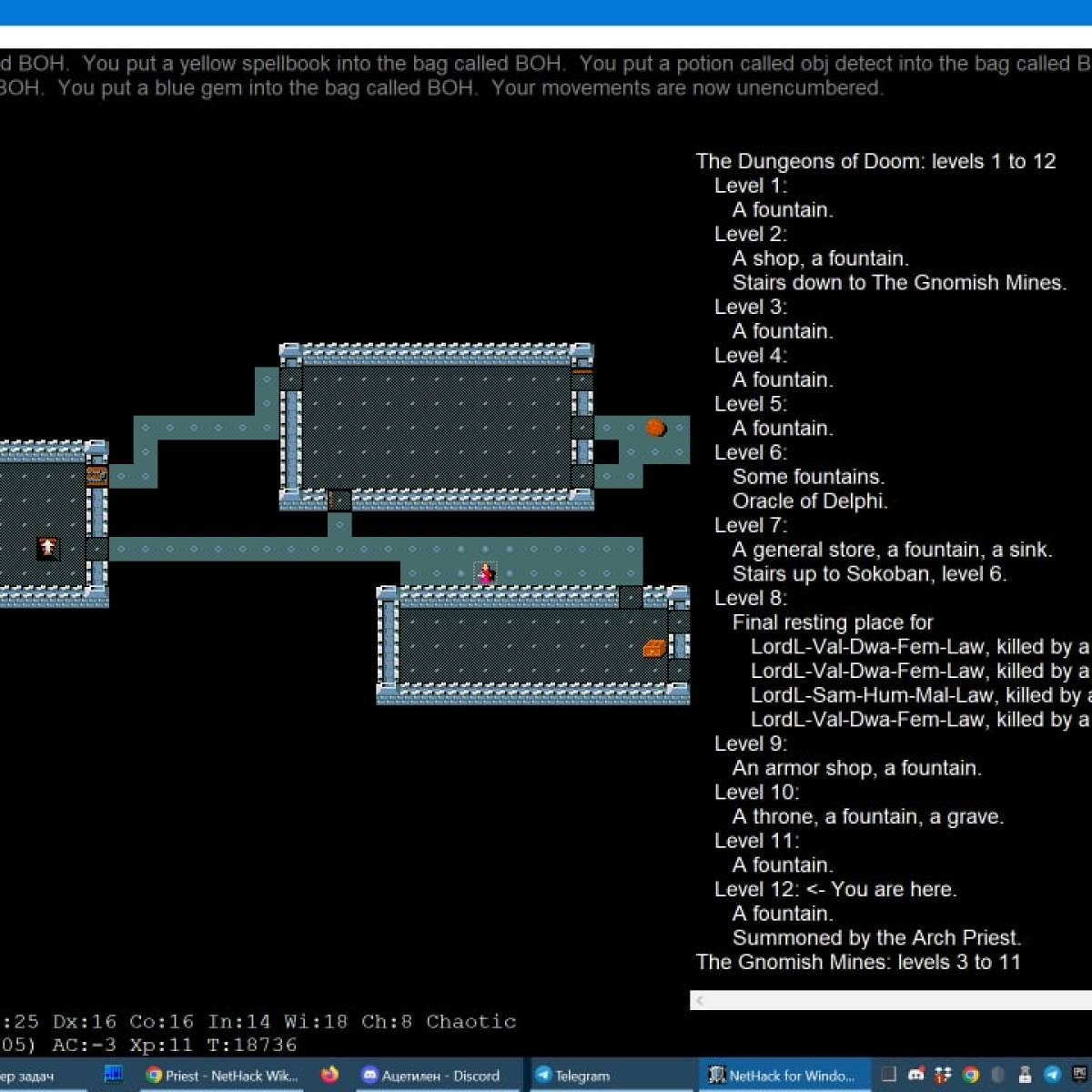Click the doorway below the large upper room
Screen dimensions: 1092x1092
339,500
